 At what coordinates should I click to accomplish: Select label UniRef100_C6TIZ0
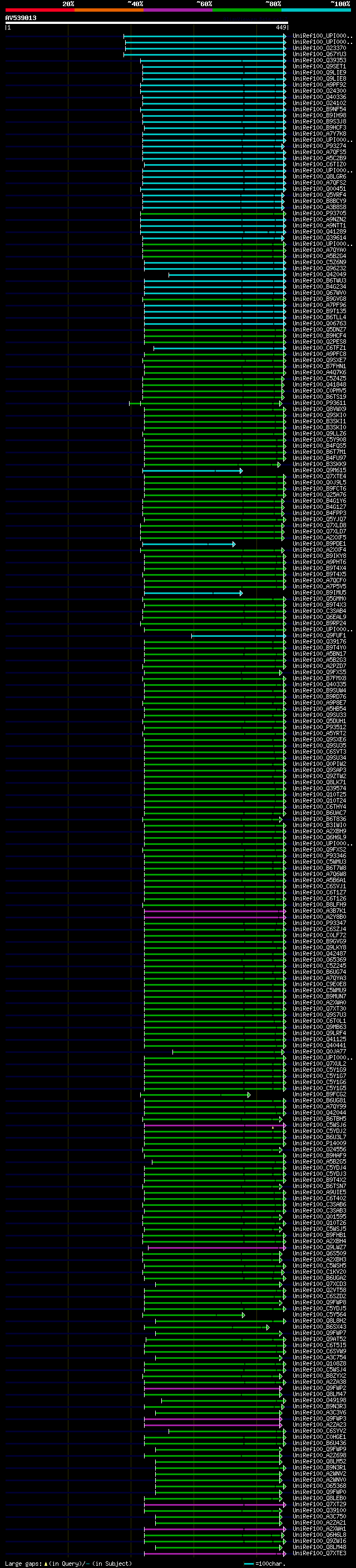[x=319, y=164]
